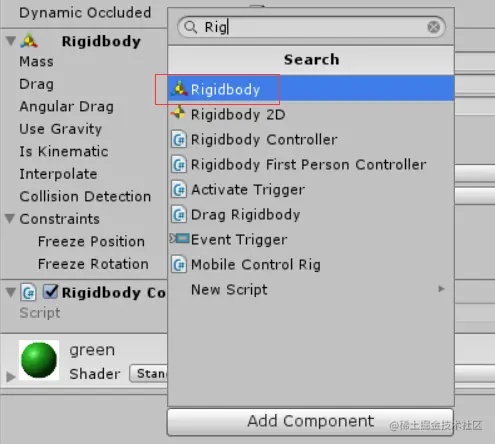This screenshot has height=444, width=495.
Task: Click the green material sphere preview
Action: [39, 360]
